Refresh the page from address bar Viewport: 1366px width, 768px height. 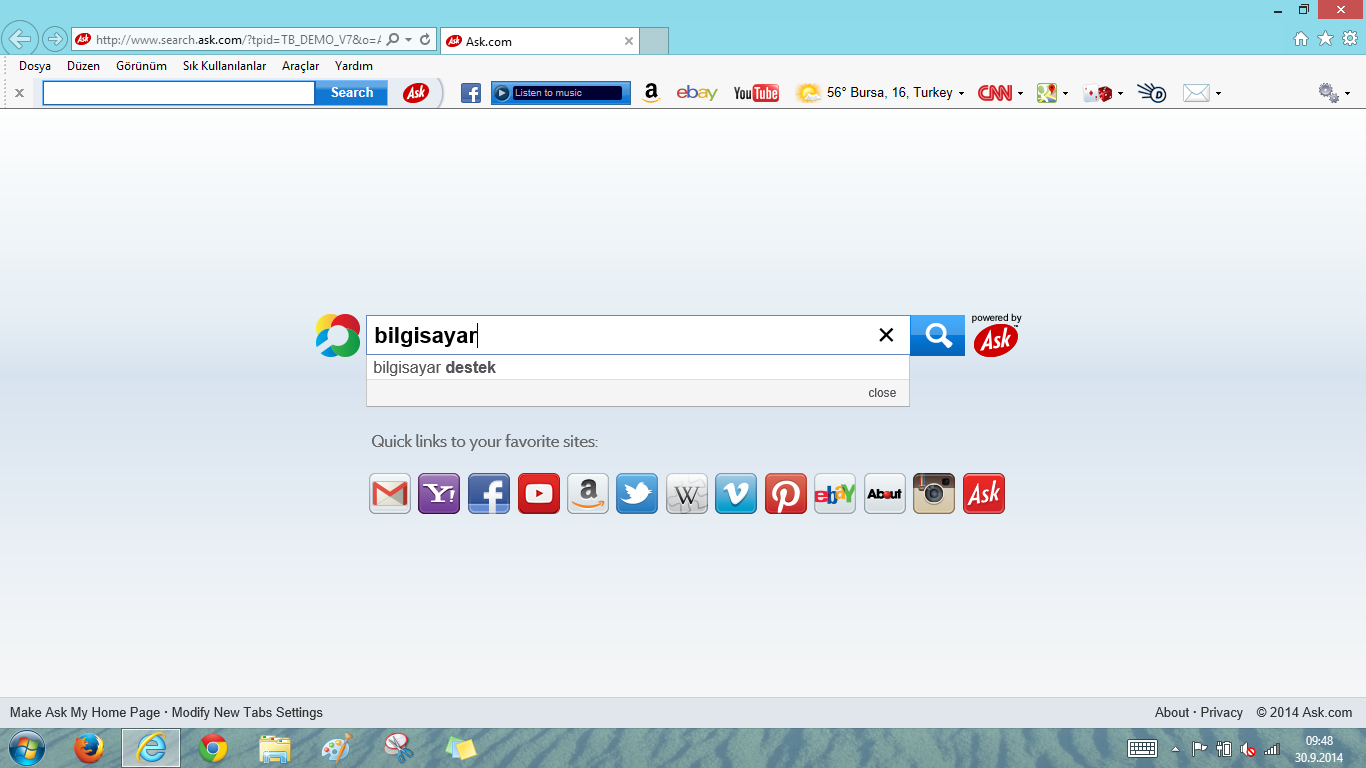425,40
